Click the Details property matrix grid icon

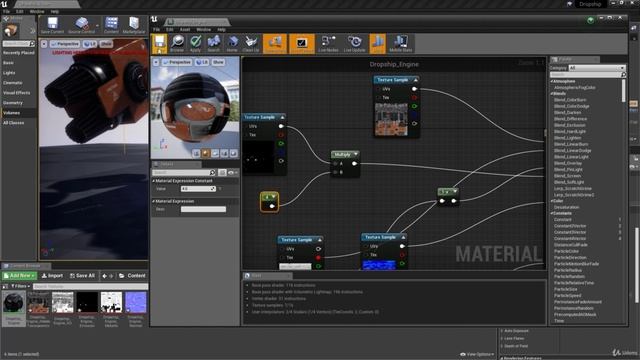[222, 173]
